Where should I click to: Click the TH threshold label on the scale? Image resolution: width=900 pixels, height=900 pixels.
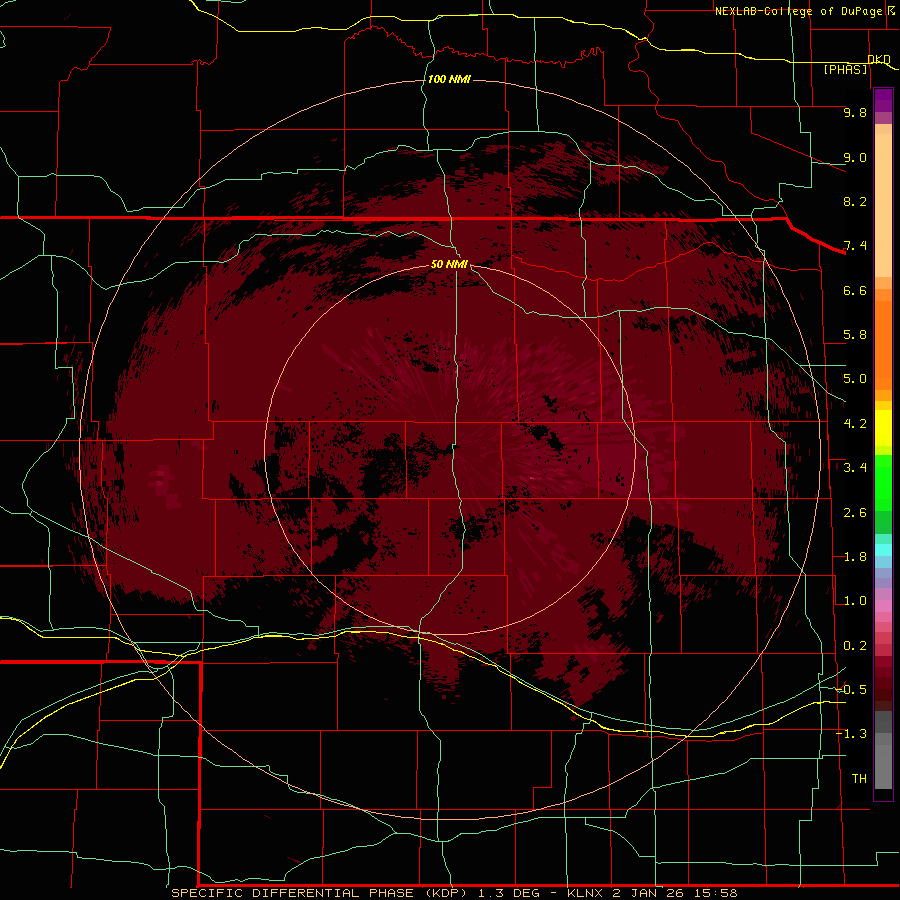pos(859,779)
